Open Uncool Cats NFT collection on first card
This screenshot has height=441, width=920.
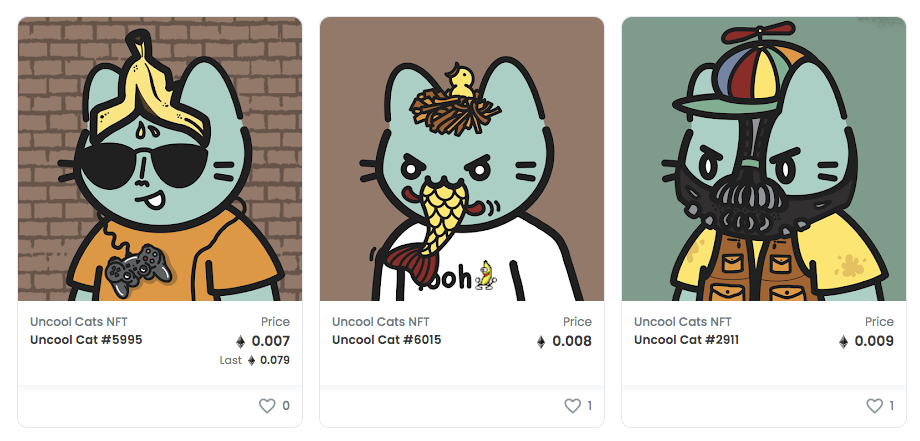point(79,321)
